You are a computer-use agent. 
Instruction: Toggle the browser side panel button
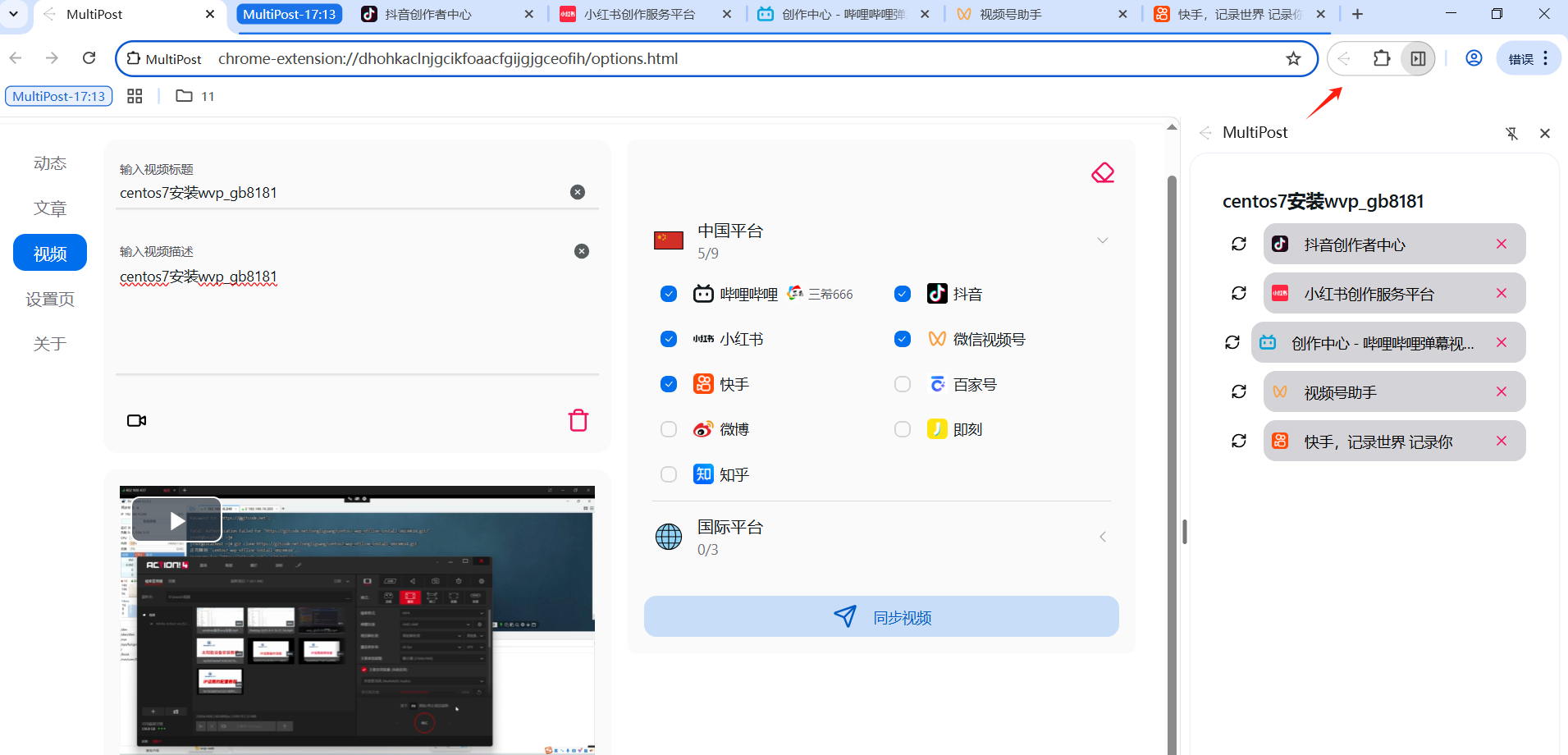(1418, 58)
